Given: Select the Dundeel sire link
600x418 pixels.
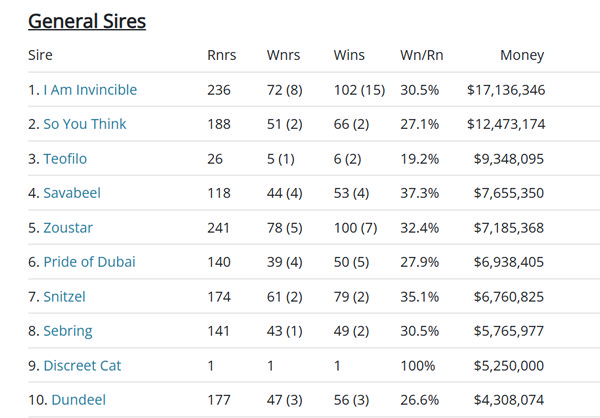Looking at the screenshot, I should pyautogui.click(x=79, y=400).
